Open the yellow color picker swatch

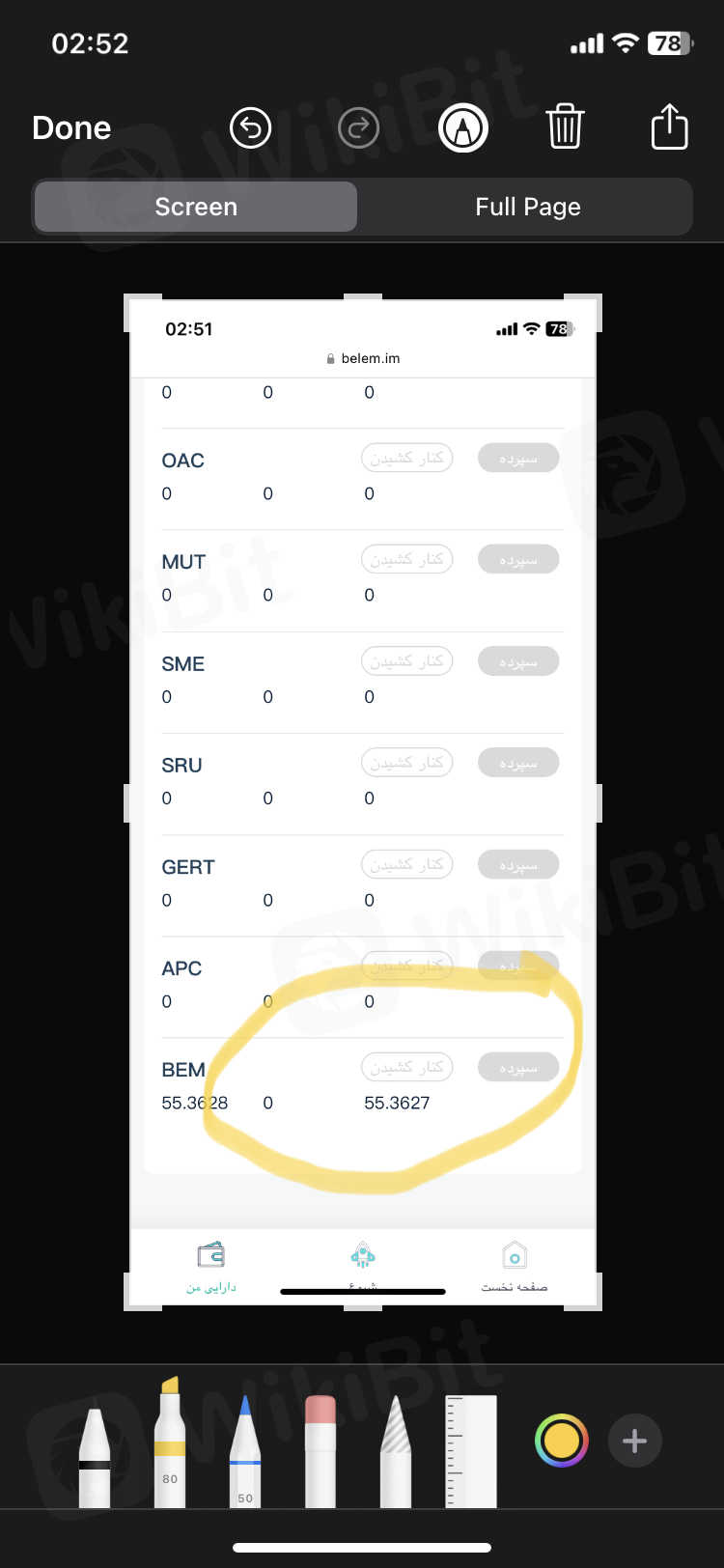coord(562,1441)
